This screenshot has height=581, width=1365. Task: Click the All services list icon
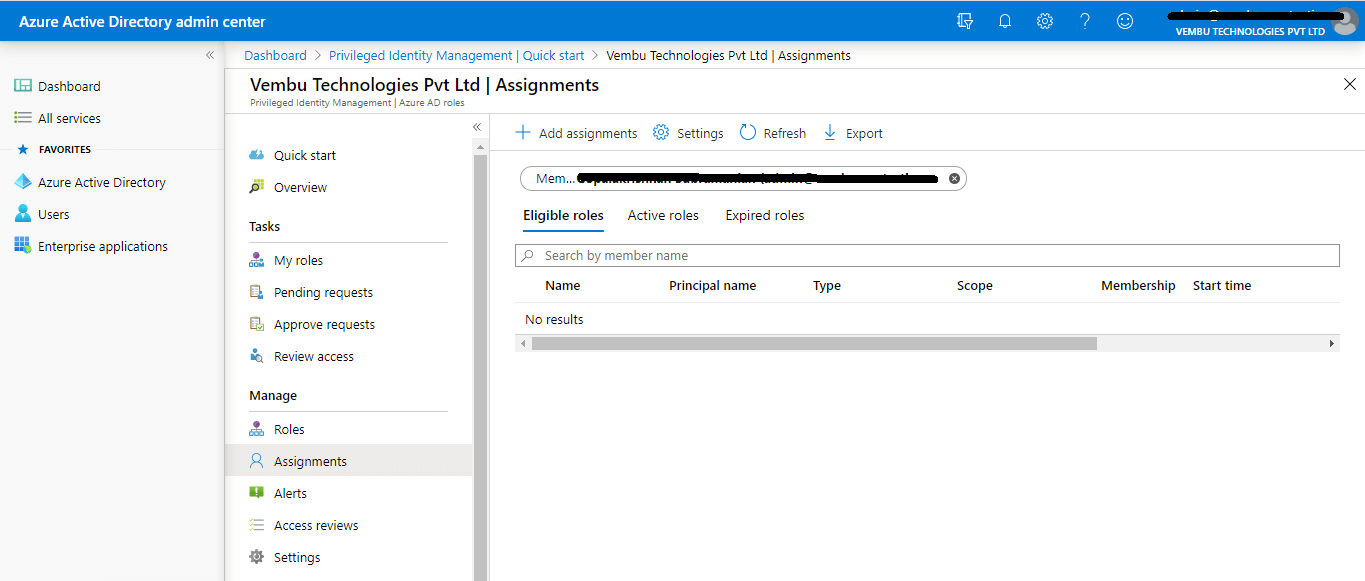(22, 118)
